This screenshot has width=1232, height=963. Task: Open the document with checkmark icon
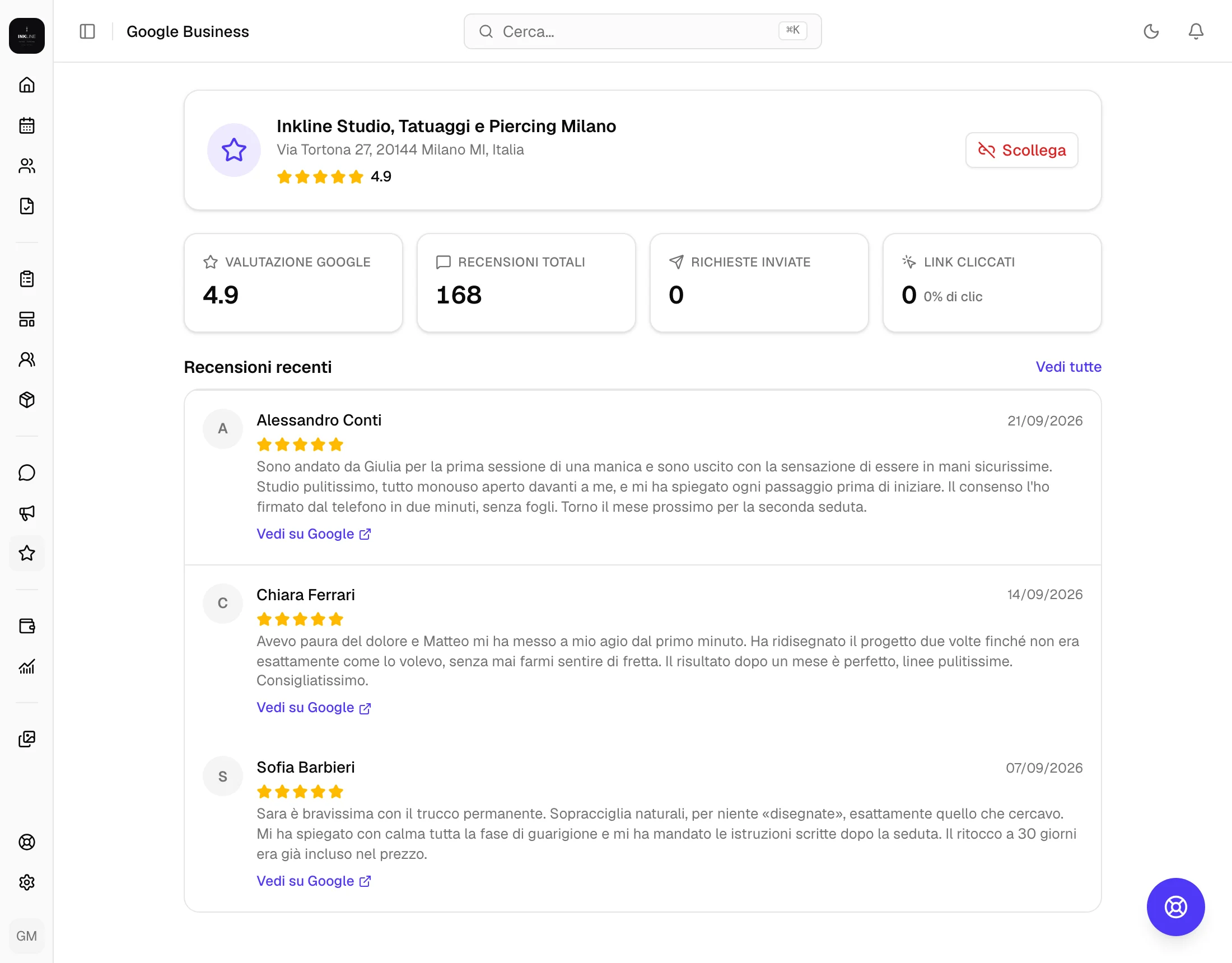pos(26,206)
